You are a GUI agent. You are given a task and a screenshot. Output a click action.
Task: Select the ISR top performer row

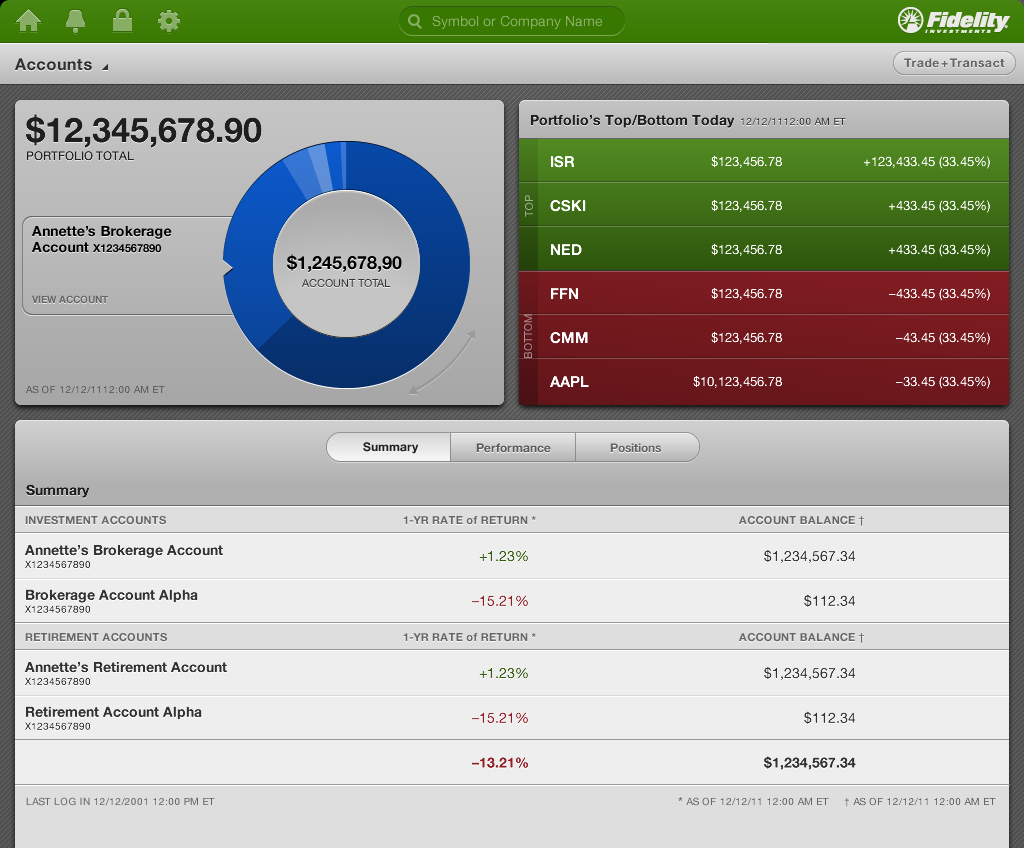click(x=764, y=161)
